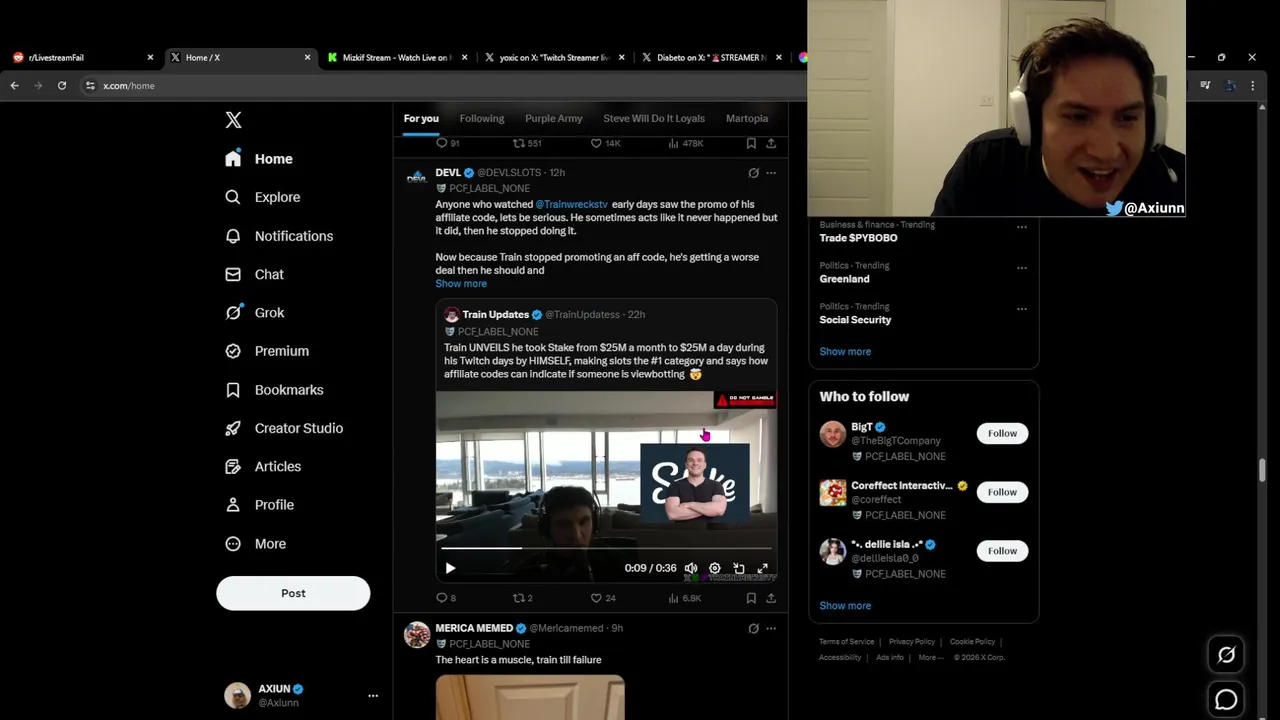Open Bookmarks in sidebar
Screen dimensions: 1280x720
click(x=273, y=390)
